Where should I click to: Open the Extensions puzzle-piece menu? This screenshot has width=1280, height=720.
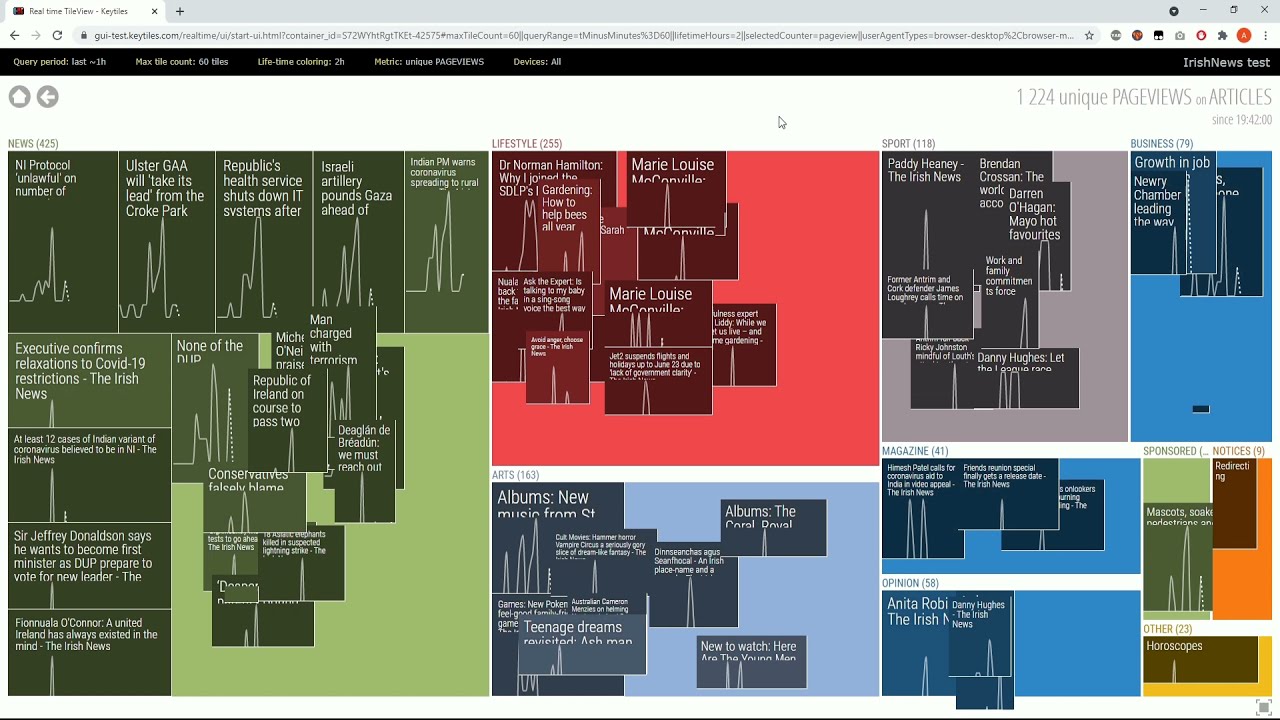tap(1222, 35)
